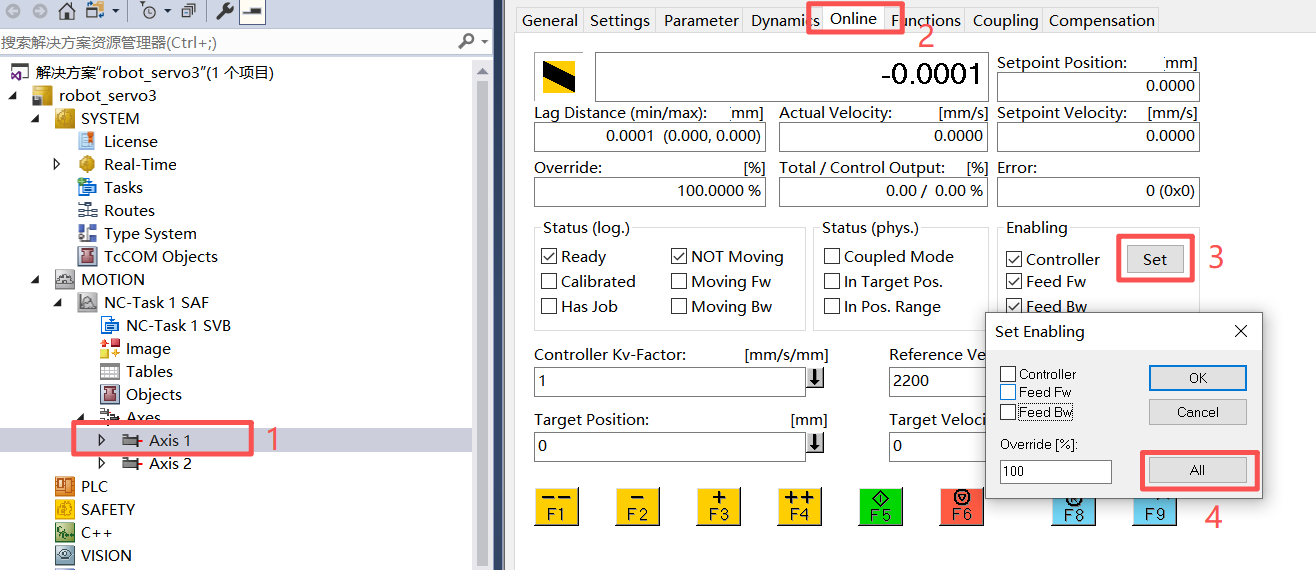Image resolution: width=1316 pixels, height=570 pixels.
Task: Select the Tables item
Action: click(149, 372)
